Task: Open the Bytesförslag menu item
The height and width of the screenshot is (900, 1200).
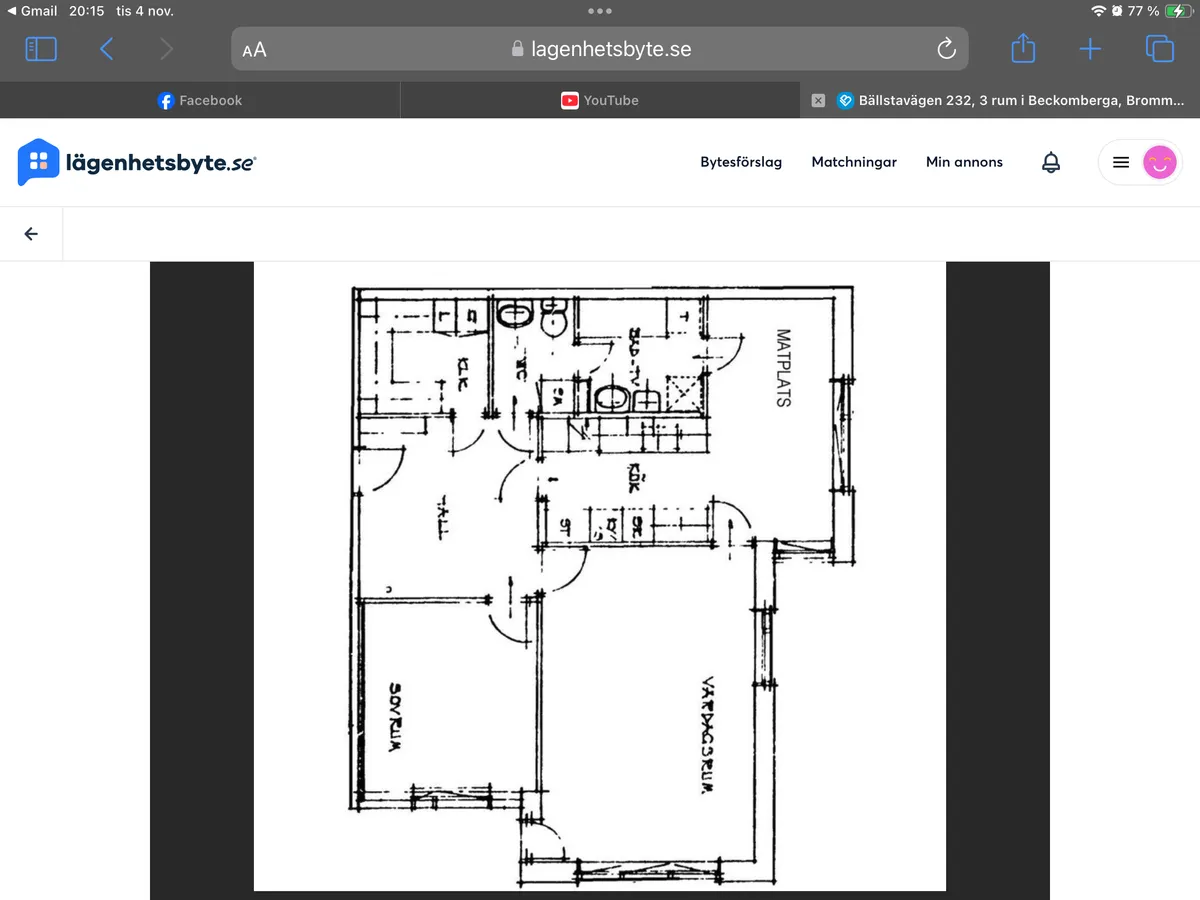Action: pos(741,162)
